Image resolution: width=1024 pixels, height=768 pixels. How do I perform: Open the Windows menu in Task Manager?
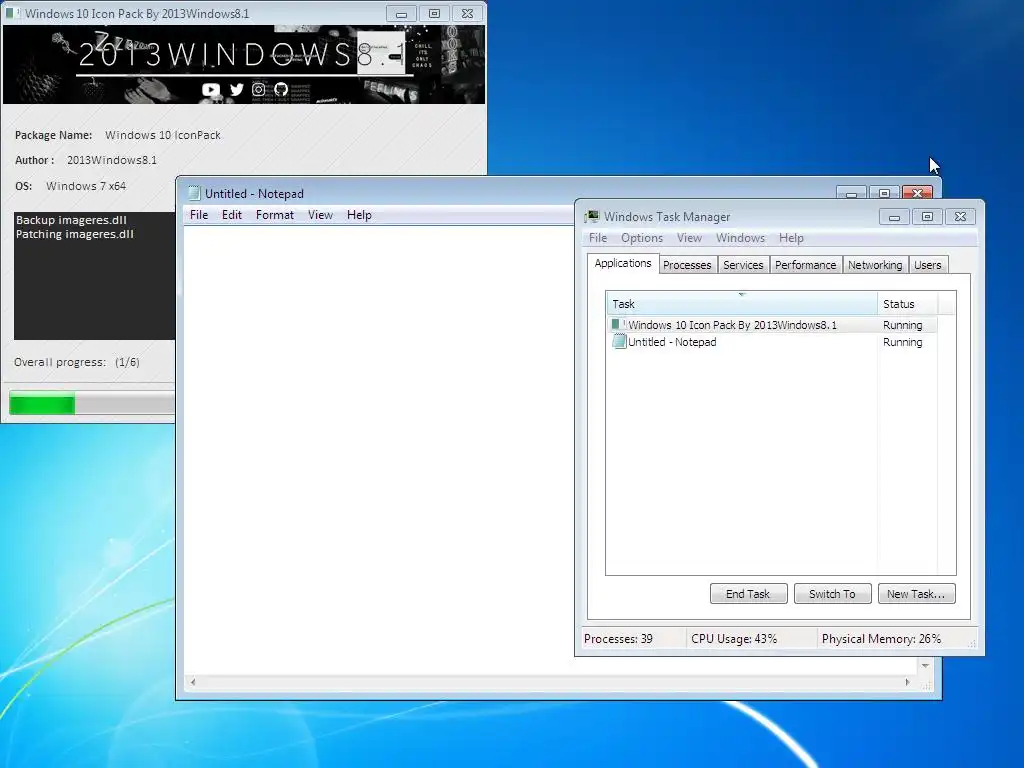[740, 238]
